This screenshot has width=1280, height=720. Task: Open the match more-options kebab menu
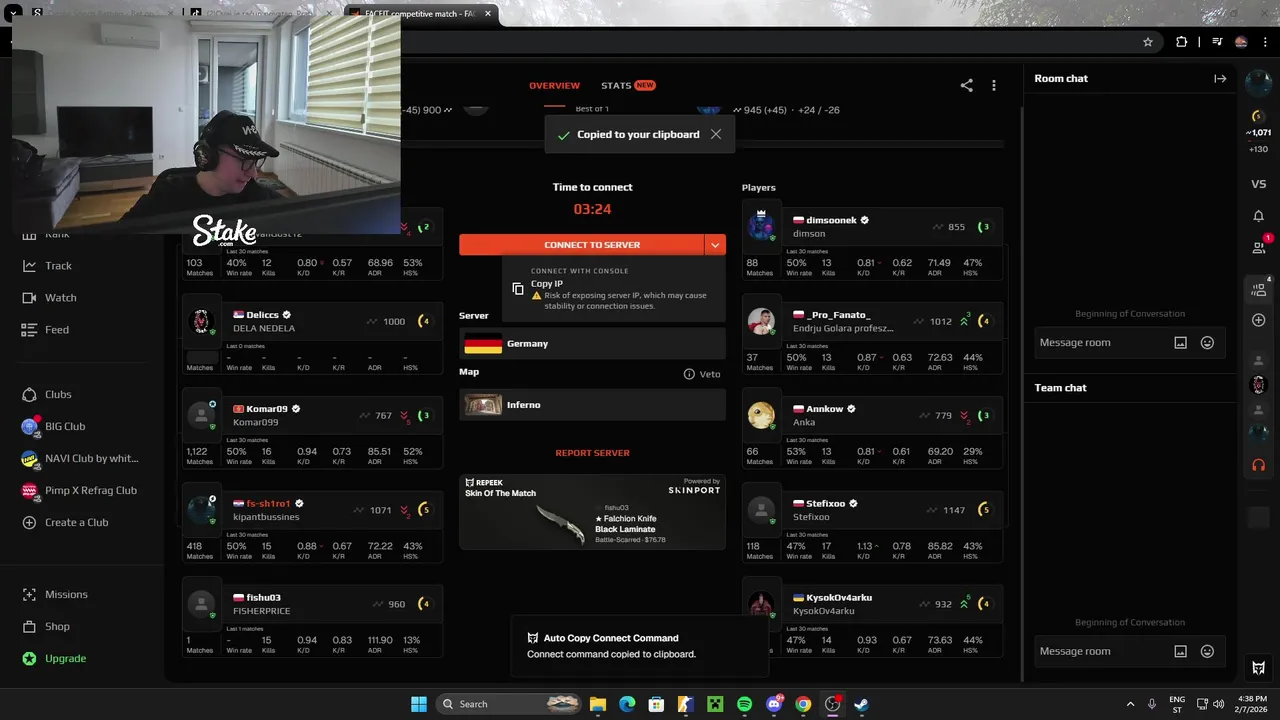coord(993,86)
